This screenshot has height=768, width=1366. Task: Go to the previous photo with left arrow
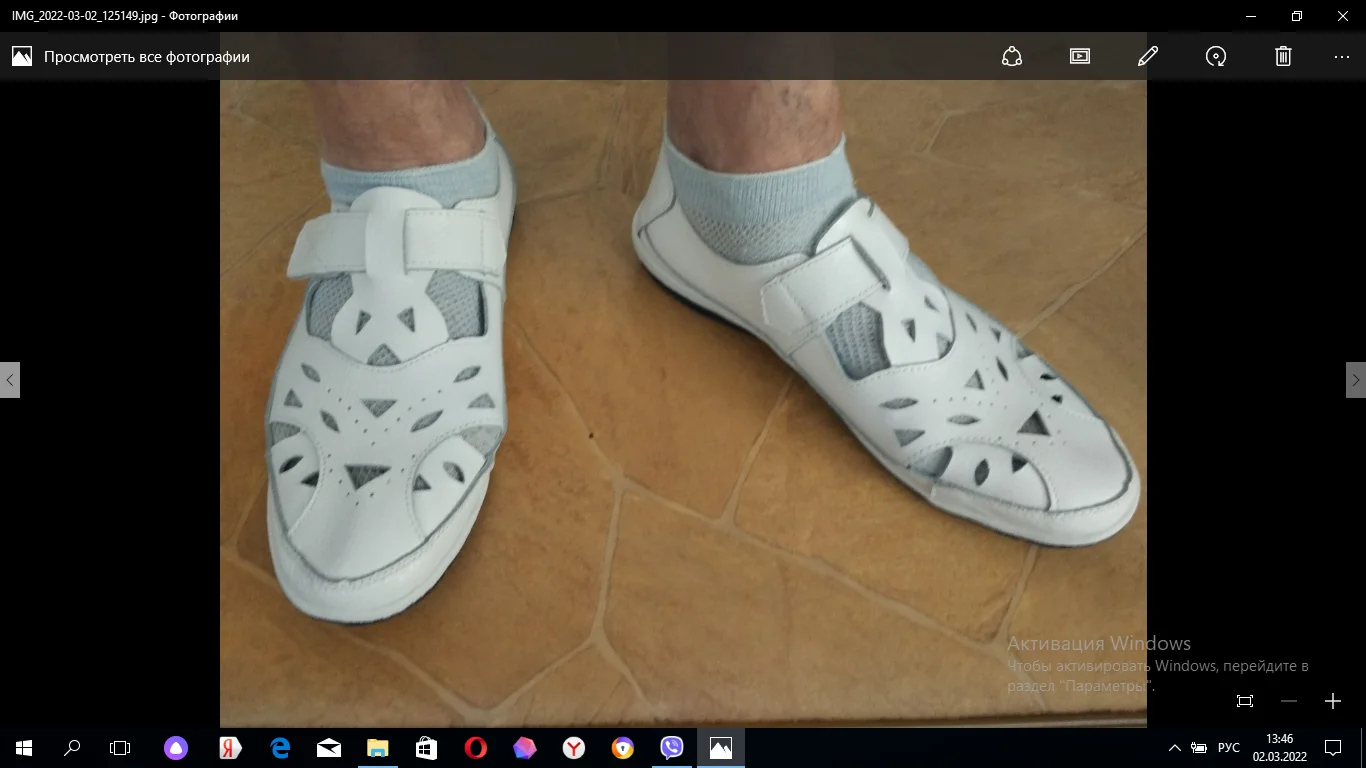click(10, 380)
